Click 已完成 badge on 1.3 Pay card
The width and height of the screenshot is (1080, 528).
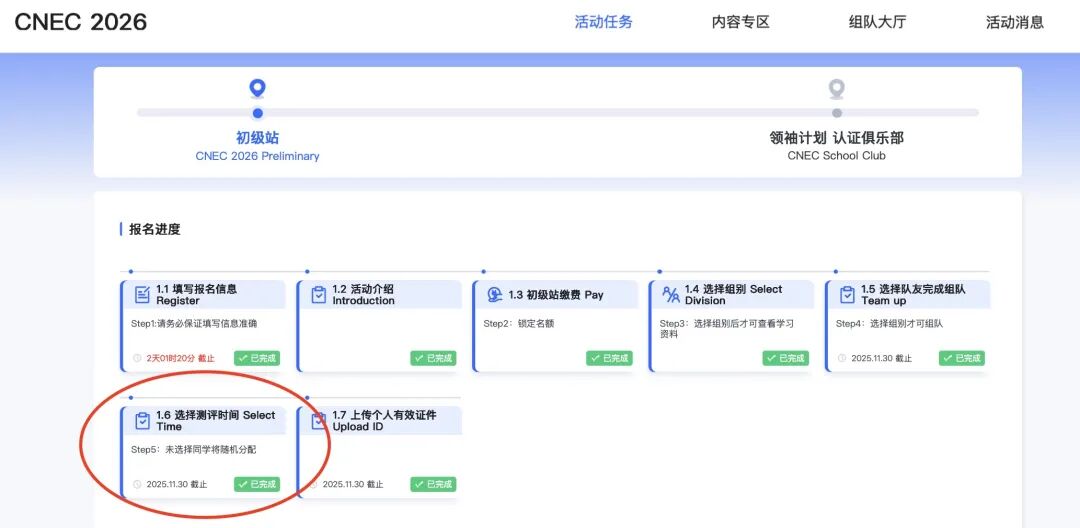click(610, 358)
